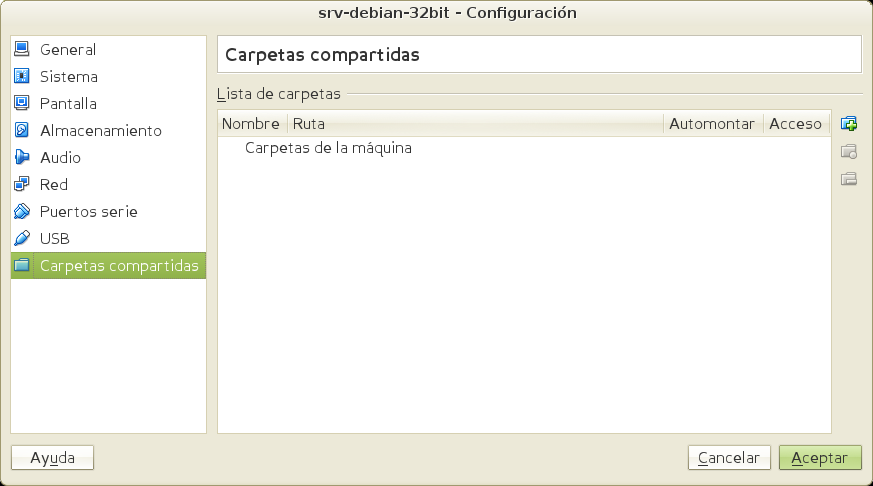Switch to Almacenamiento settings

click(x=100, y=130)
